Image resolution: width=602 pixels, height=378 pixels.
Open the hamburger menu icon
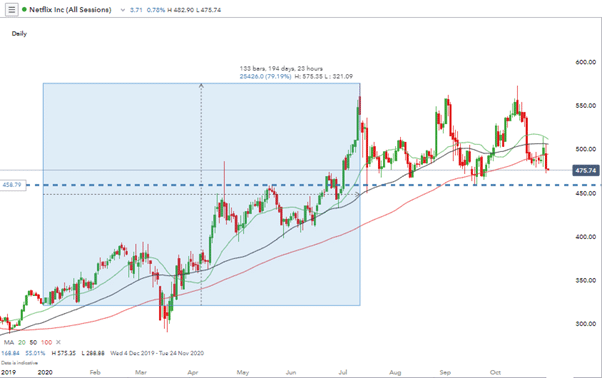[12, 10]
